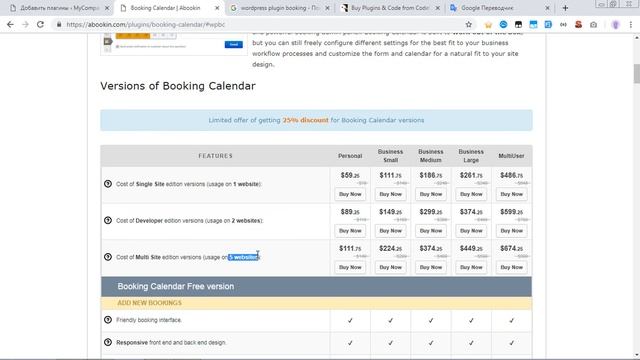The height and width of the screenshot is (360, 640).
Task: Click the FEATURES column header
Action: click(x=216, y=156)
